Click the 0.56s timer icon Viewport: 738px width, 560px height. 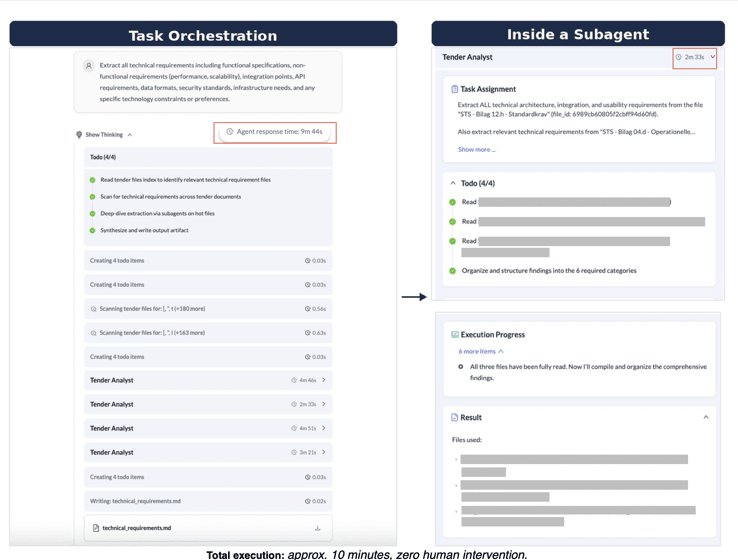click(x=307, y=309)
